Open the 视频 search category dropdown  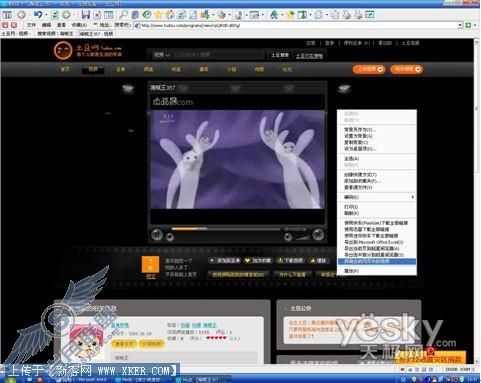(162, 55)
